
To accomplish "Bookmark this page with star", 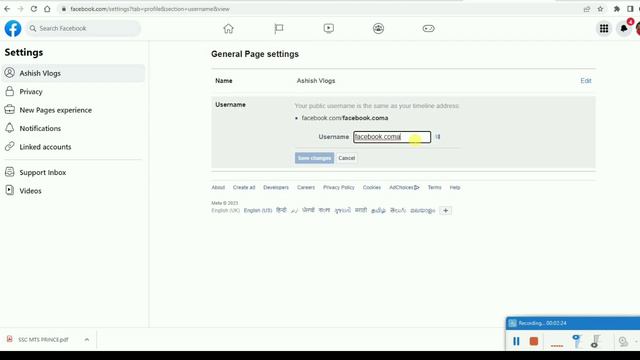I will pyautogui.click(x=600, y=9).
